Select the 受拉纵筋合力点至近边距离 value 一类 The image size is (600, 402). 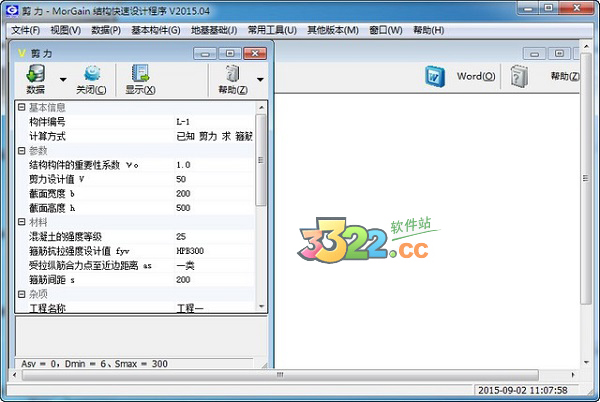(214, 265)
